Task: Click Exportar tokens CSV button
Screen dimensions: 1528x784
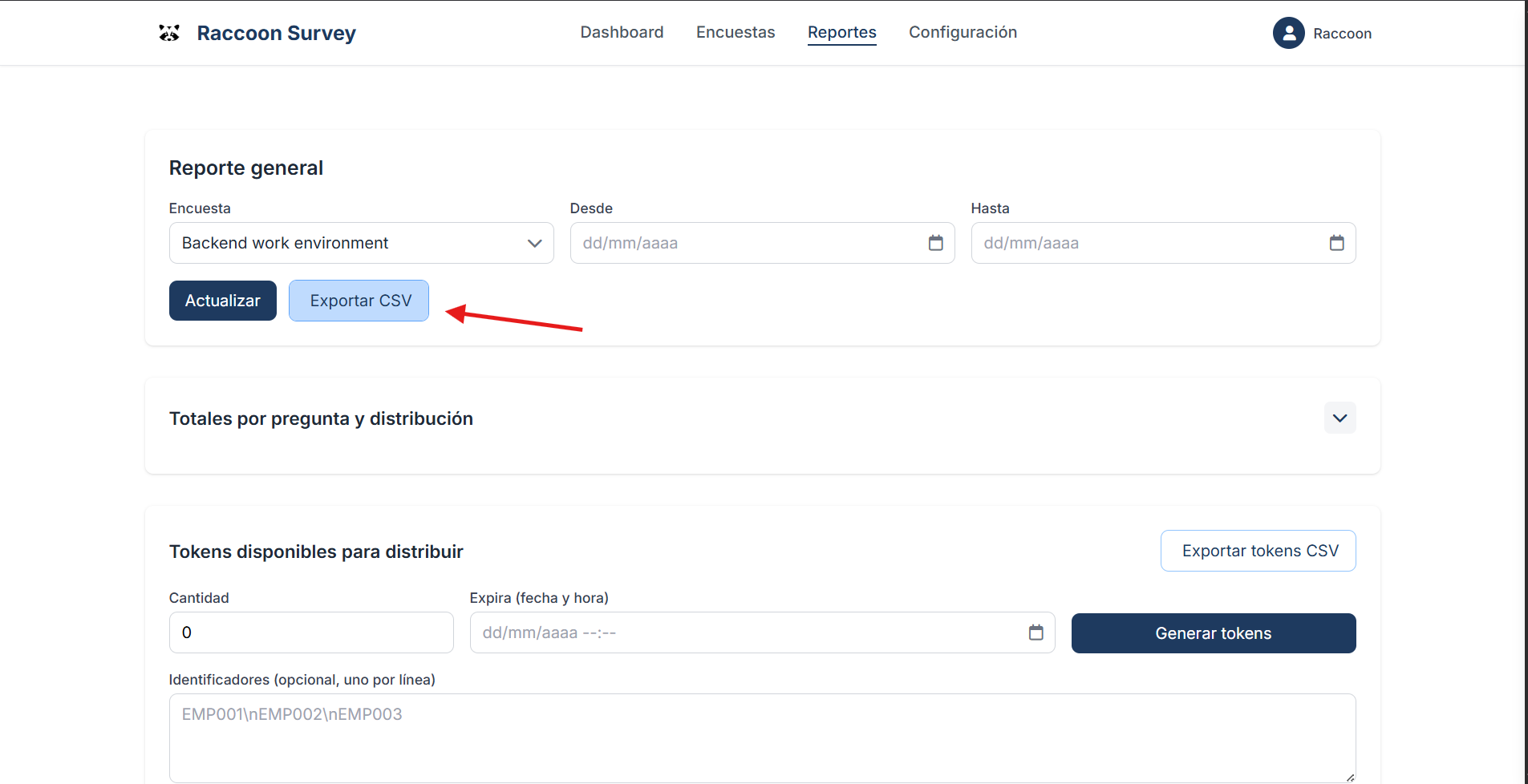Action: click(x=1258, y=551)
